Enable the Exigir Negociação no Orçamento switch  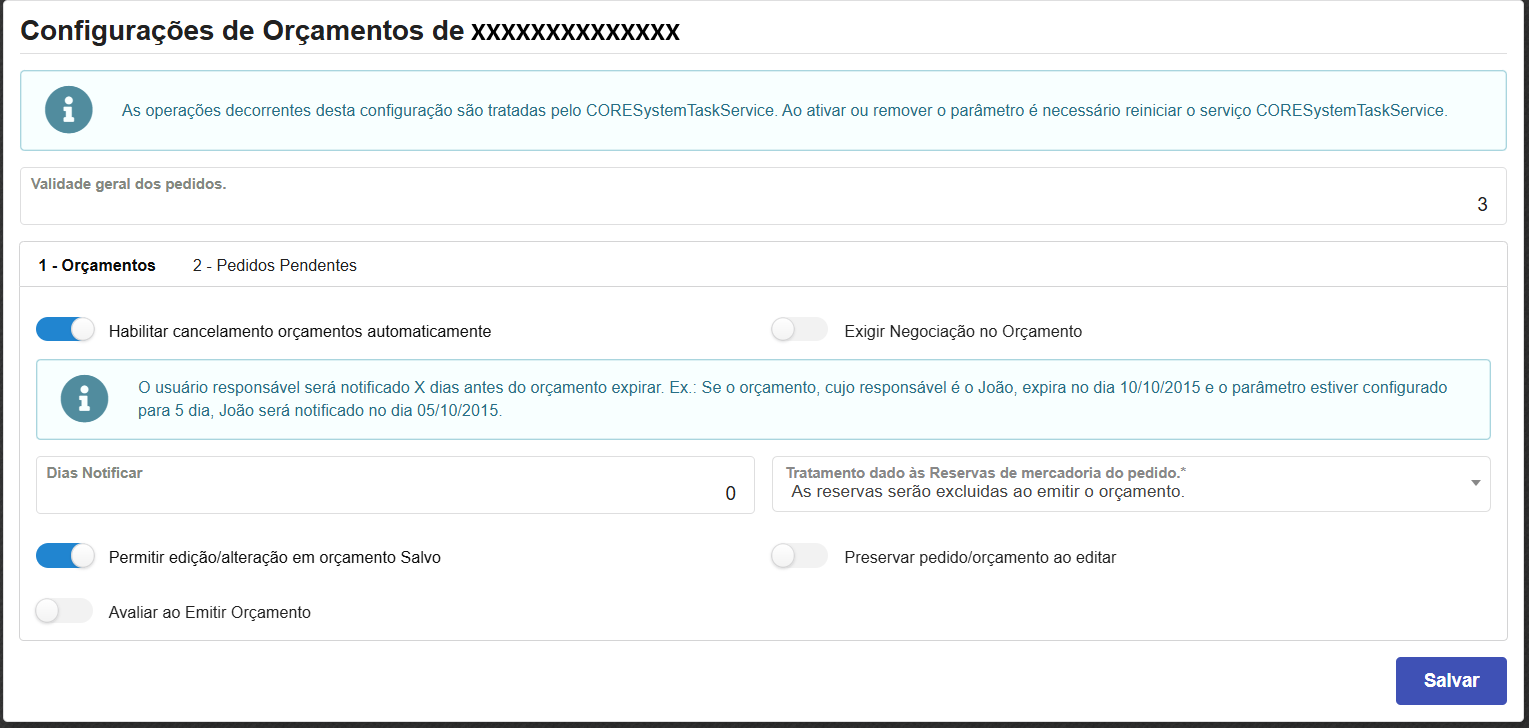click(799, 330)
